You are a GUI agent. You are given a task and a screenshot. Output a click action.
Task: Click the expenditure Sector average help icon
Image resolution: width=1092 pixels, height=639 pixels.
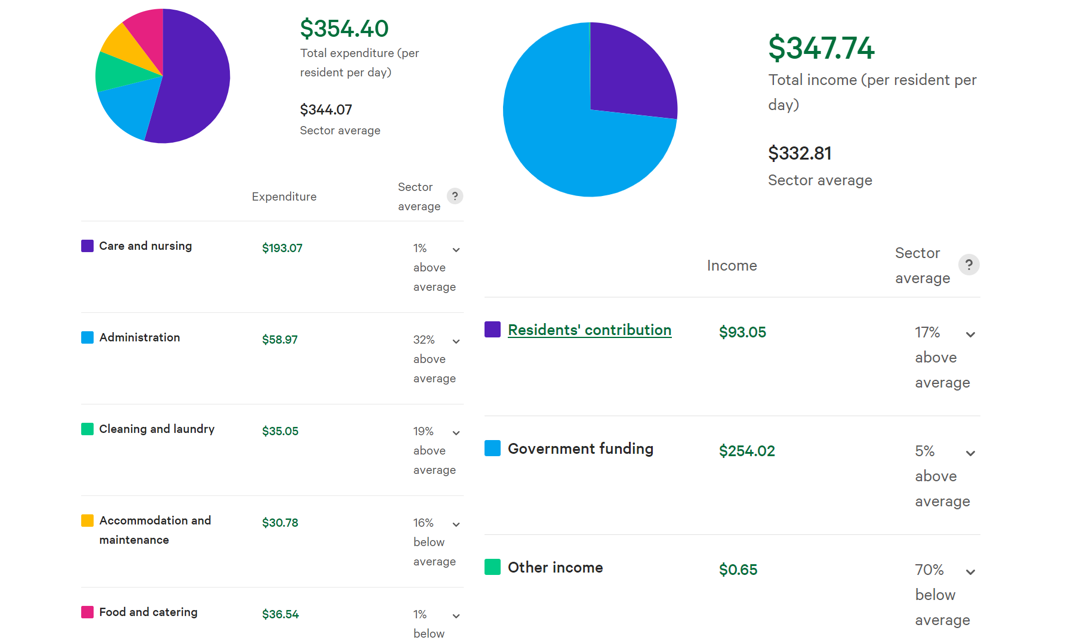455,196
